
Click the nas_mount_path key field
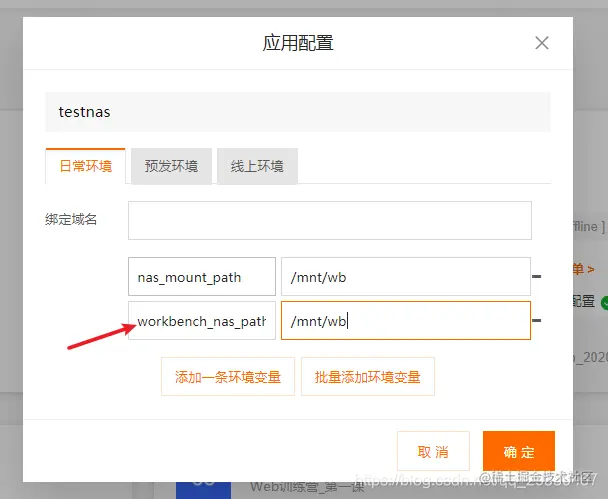(202, 276)
